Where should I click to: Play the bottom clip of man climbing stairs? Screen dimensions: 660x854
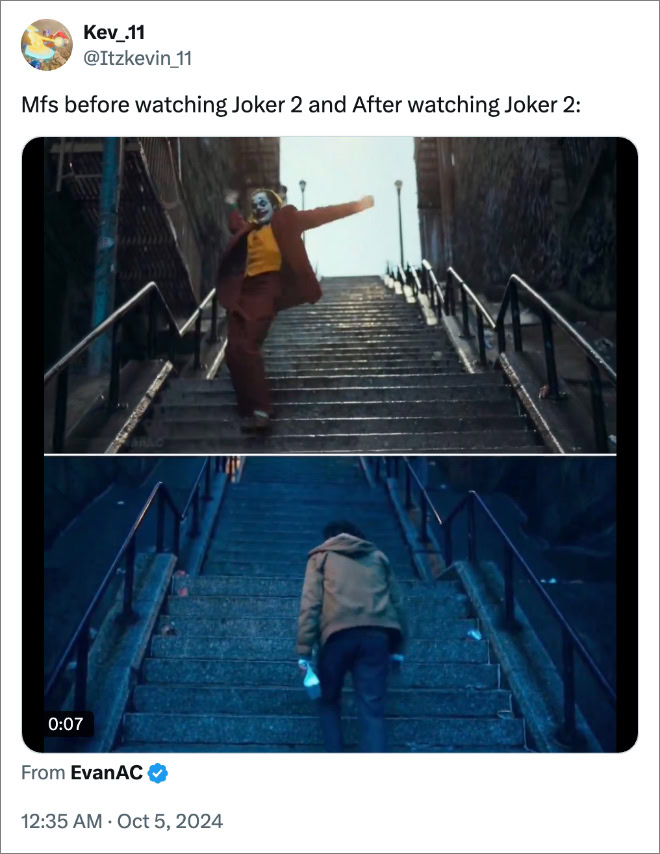330,604
